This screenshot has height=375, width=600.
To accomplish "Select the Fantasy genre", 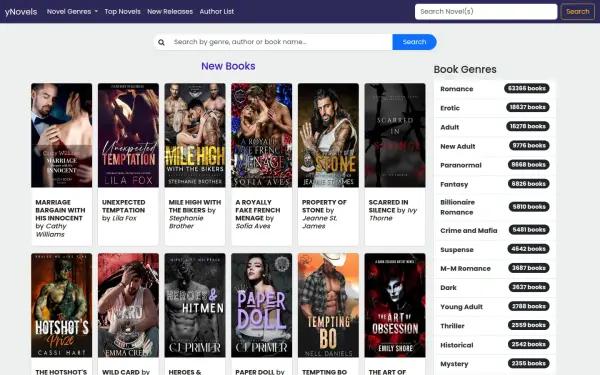I will [x=495, y=184].
